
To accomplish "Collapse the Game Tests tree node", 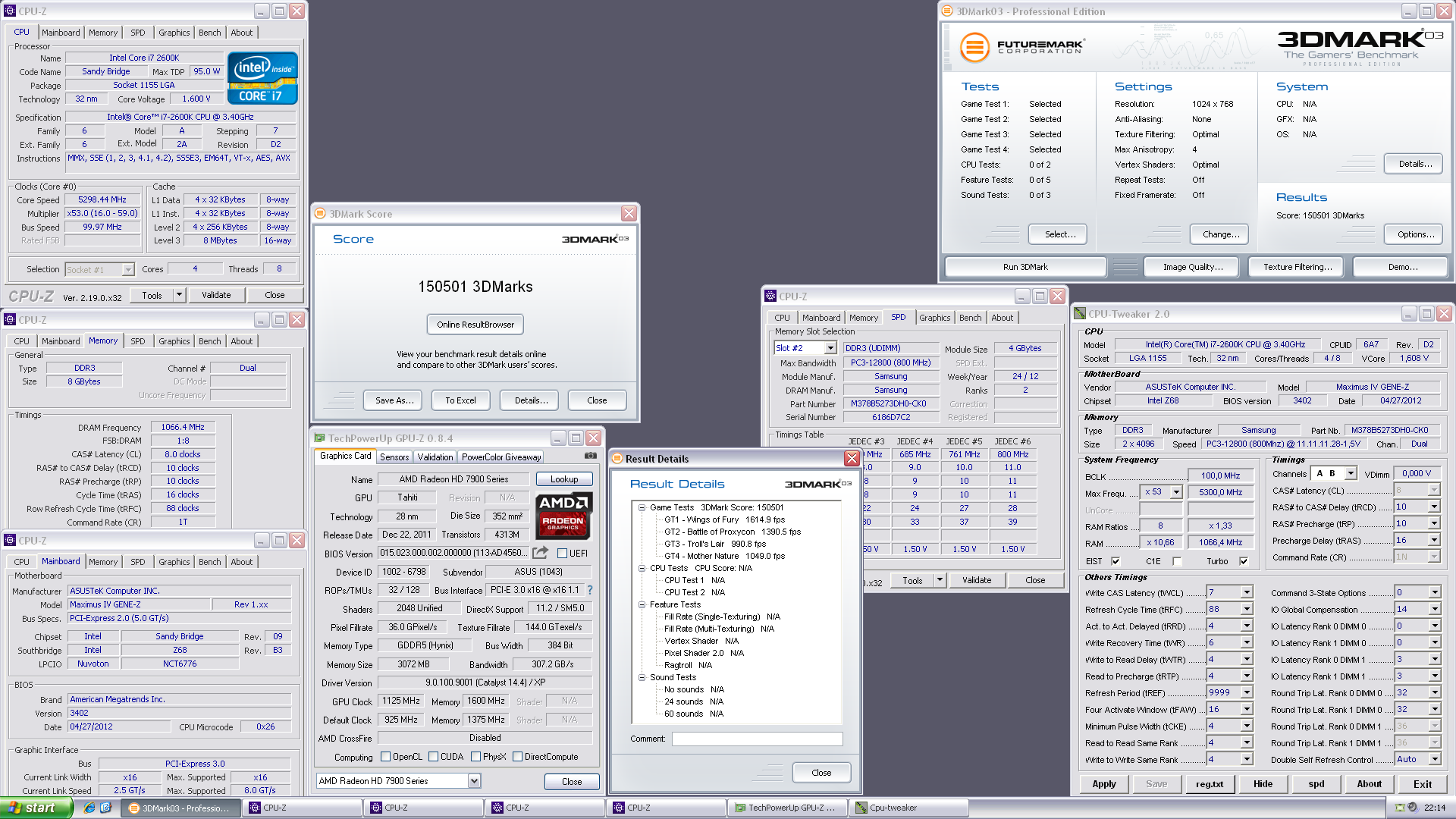I will (642, 507).
